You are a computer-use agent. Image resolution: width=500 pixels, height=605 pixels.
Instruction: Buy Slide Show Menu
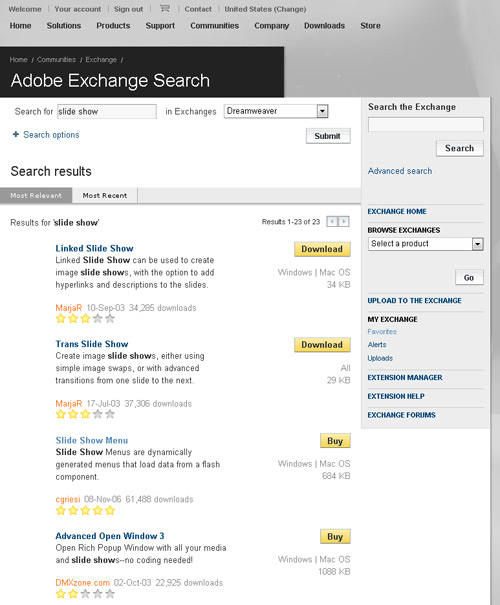pos(335,441)
